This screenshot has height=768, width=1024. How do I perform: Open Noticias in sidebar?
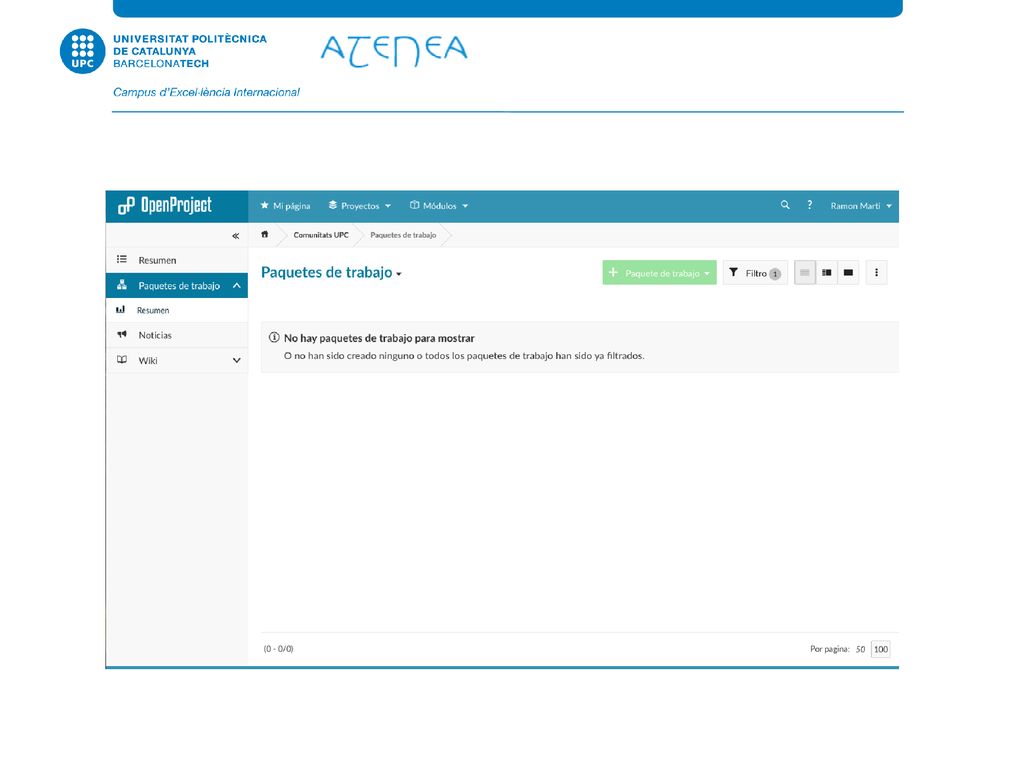pos(177,335)
